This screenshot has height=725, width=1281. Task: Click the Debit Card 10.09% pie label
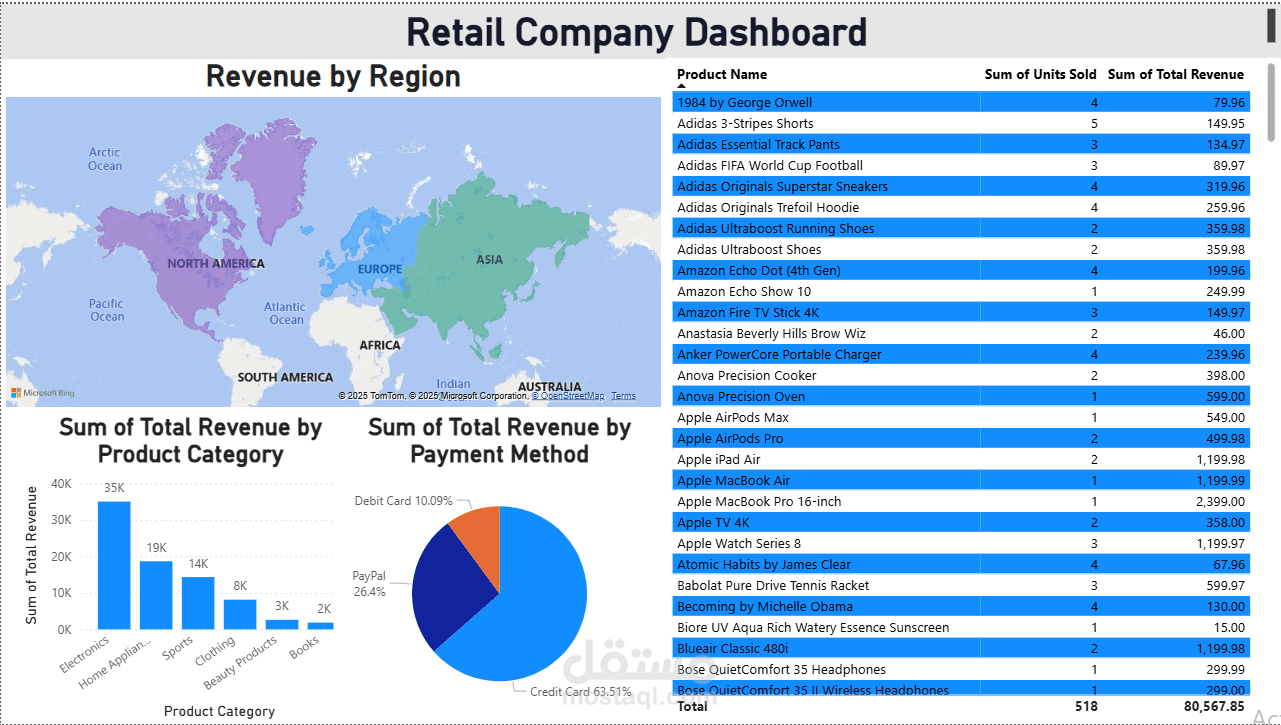tap(404, 500)
